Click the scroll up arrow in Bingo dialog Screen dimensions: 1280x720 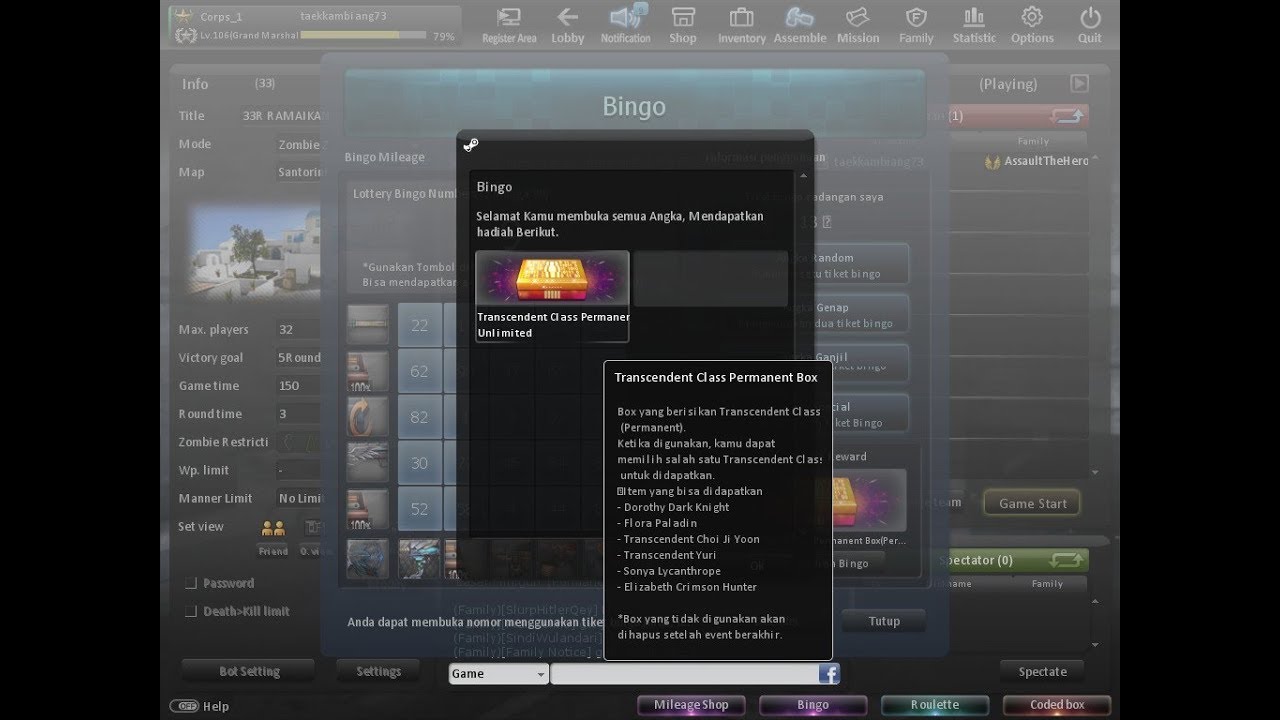[802, 176]
